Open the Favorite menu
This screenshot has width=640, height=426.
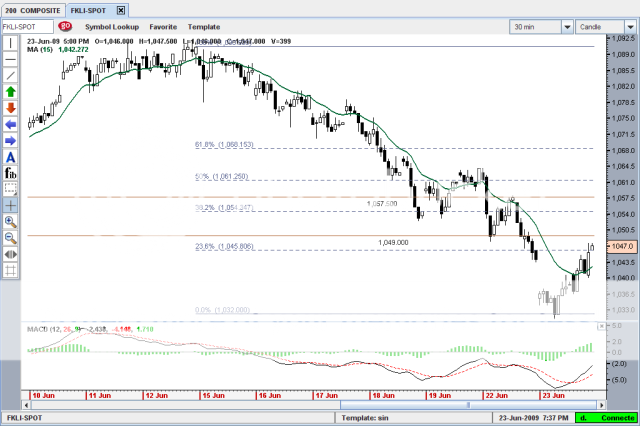[164, 25]
